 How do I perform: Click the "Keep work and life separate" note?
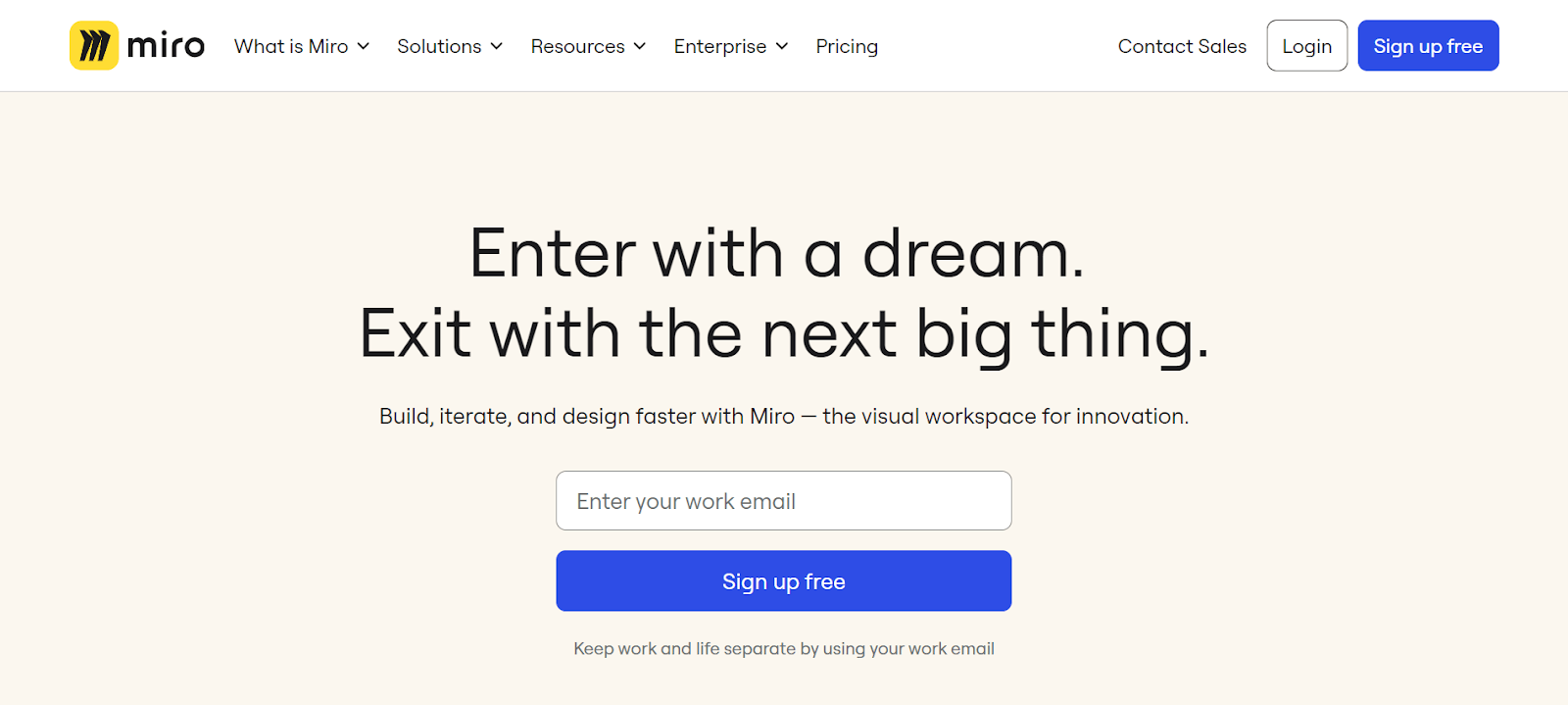click(783, 649)
